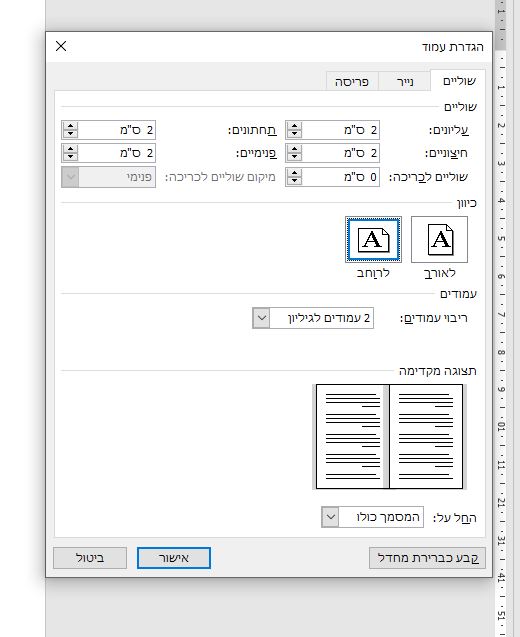Click the vertical ruler beside the dialog

pyautogui.click(x=501, y=318)
